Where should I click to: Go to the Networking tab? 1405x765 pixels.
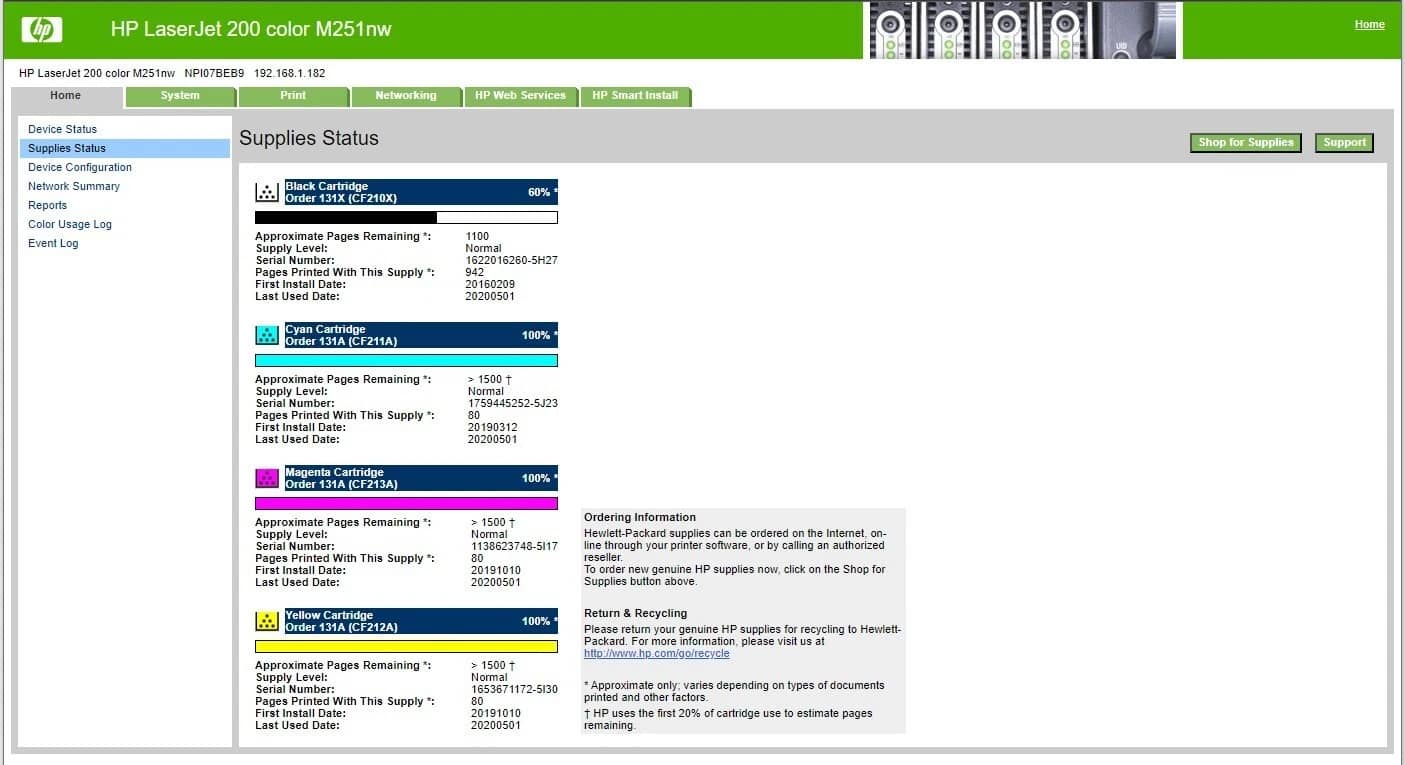(406, 96)
